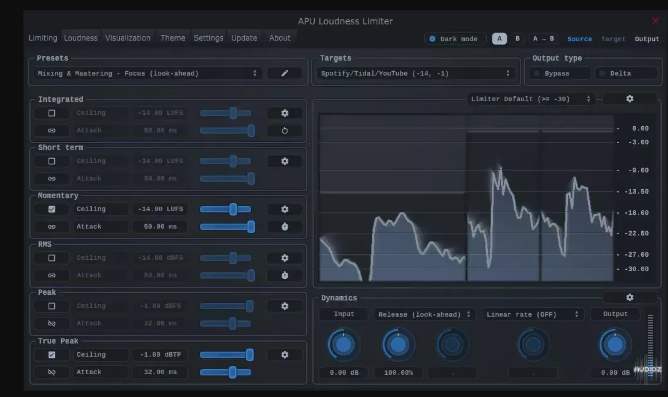Viewport: 668px width, 397px height.
Task: Select state B button
Action: 518,39
